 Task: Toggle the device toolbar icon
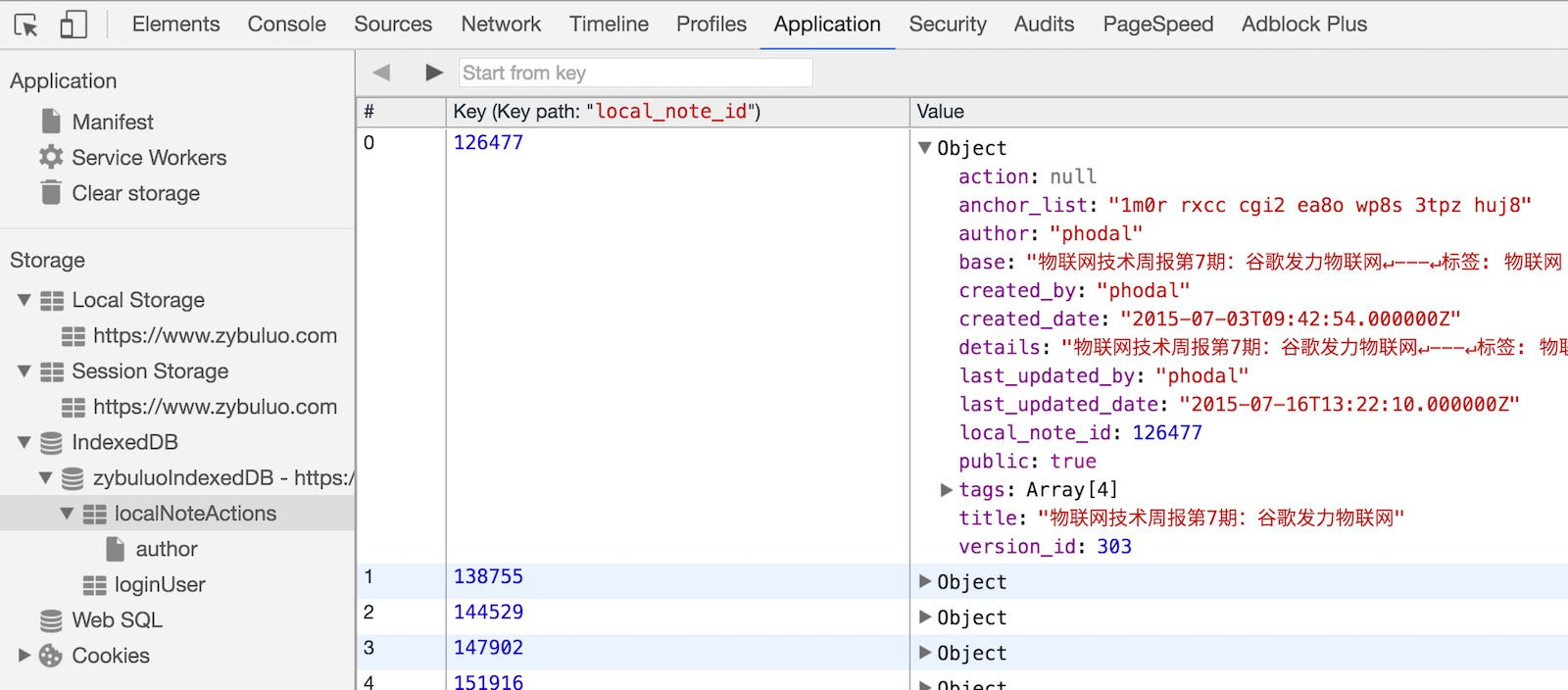point(73,25)
